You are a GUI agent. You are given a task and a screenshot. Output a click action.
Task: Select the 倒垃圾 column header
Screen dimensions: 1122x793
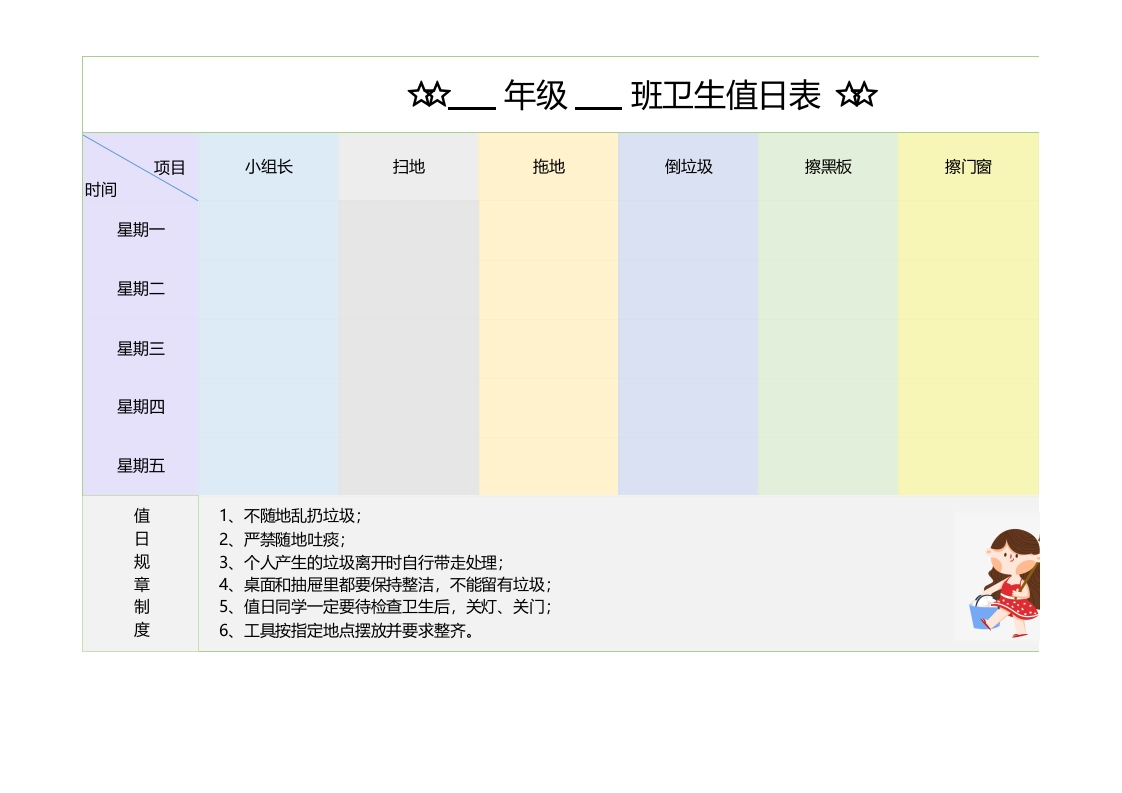coord(688,167)
